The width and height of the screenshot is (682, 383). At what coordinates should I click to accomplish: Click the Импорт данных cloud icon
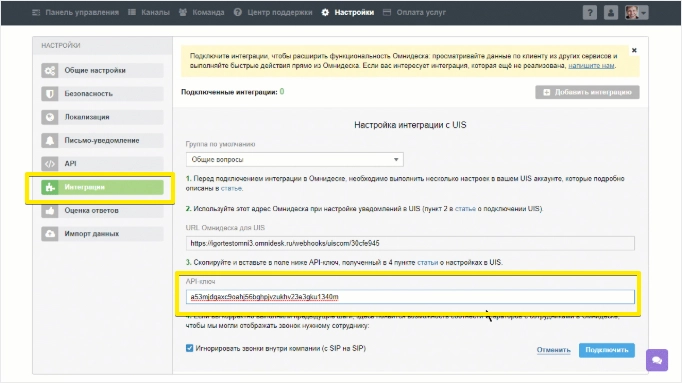coord(50,234)
